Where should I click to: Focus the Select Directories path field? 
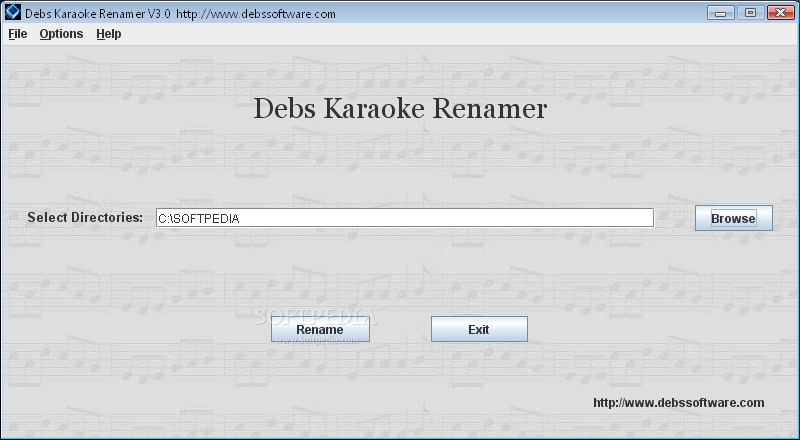[x=405, y=218]
